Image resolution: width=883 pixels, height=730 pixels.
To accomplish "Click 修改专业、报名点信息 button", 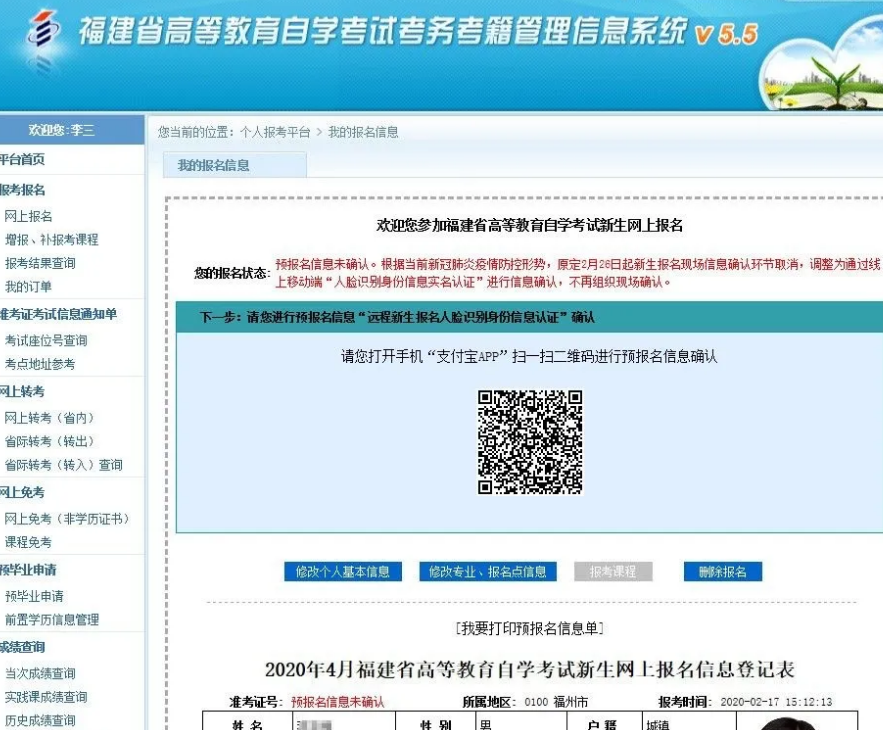I will coord(488,572).
